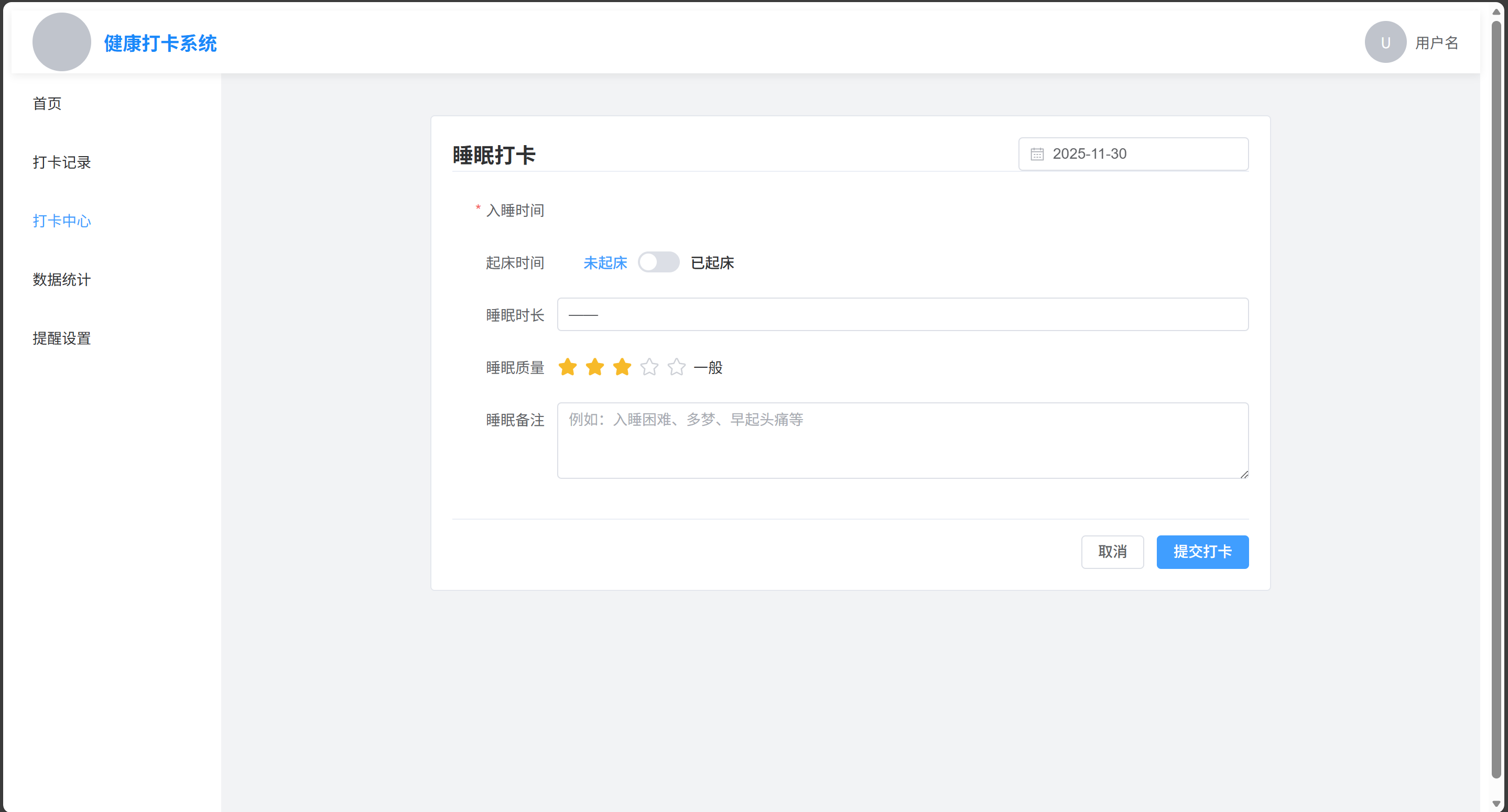
Task: Click the calendar icon in the date field
Action: (x=1037, y=154)
